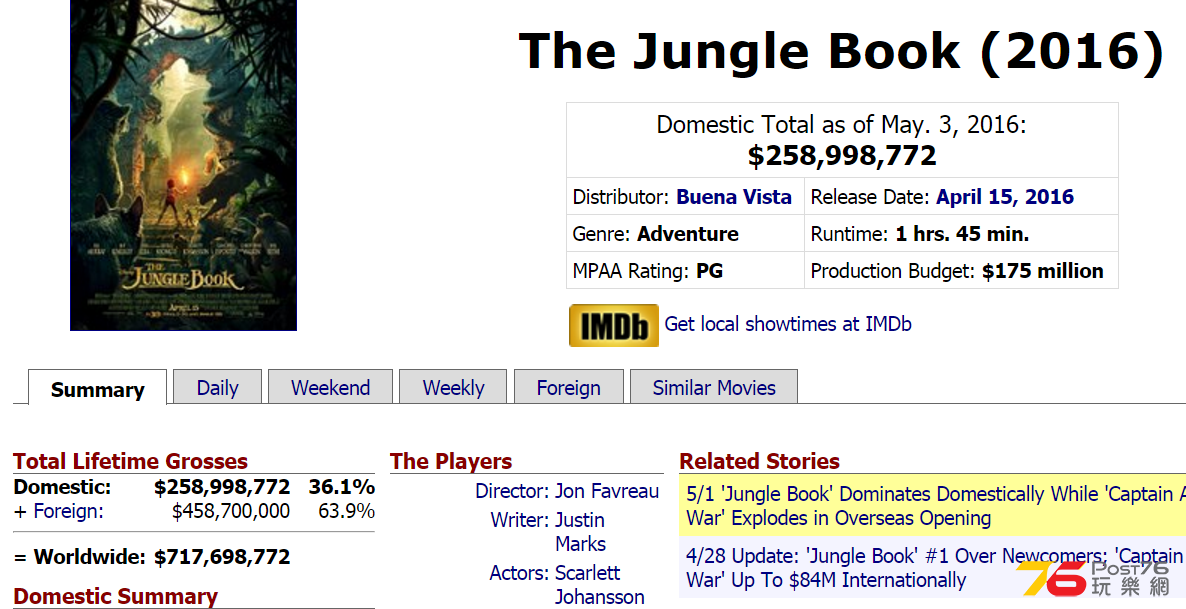Open the Similar Movies tab
1186x609 pixels.
714,387
